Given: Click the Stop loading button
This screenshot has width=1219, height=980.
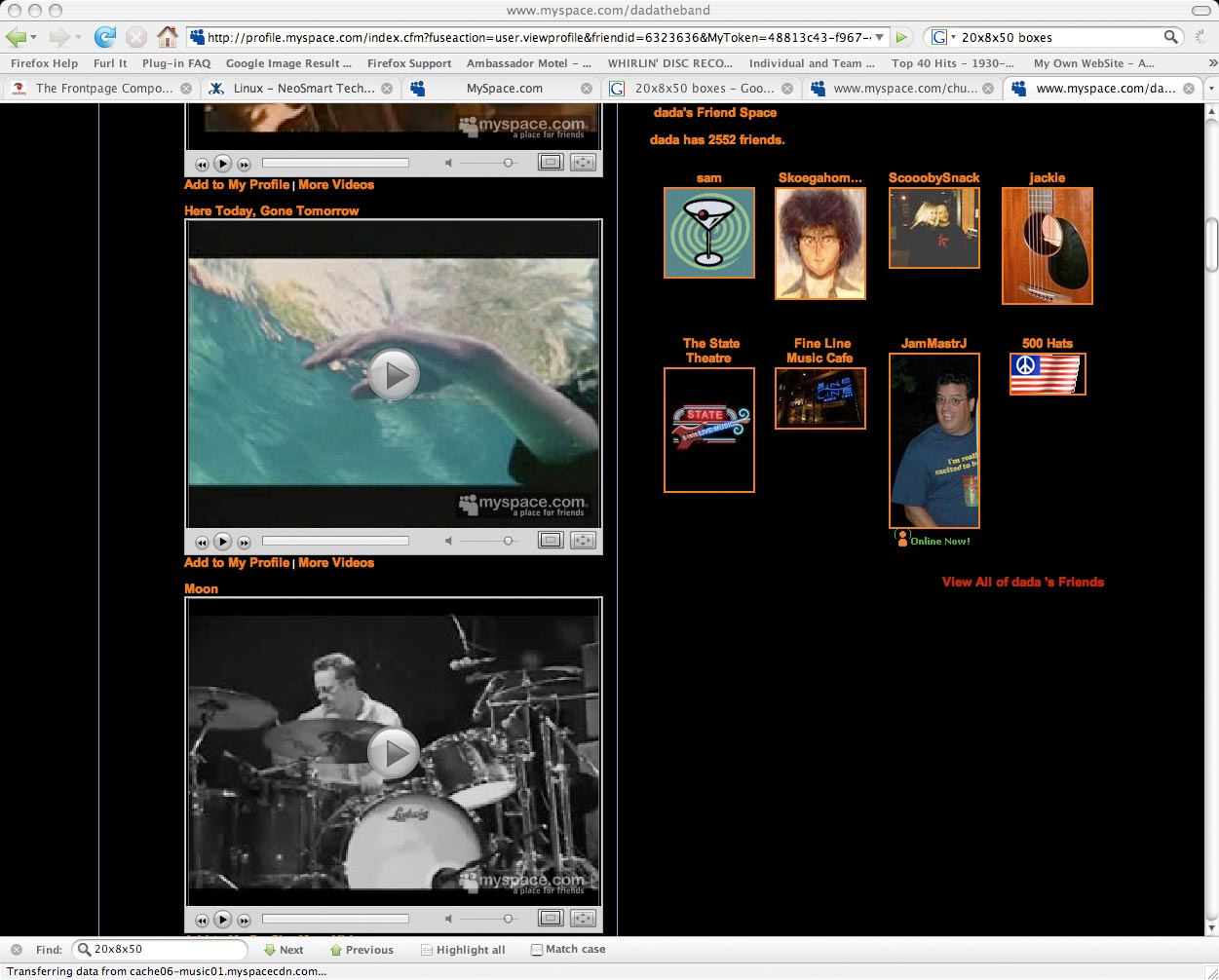Looking at the screenshot, I should pos(136,37).
